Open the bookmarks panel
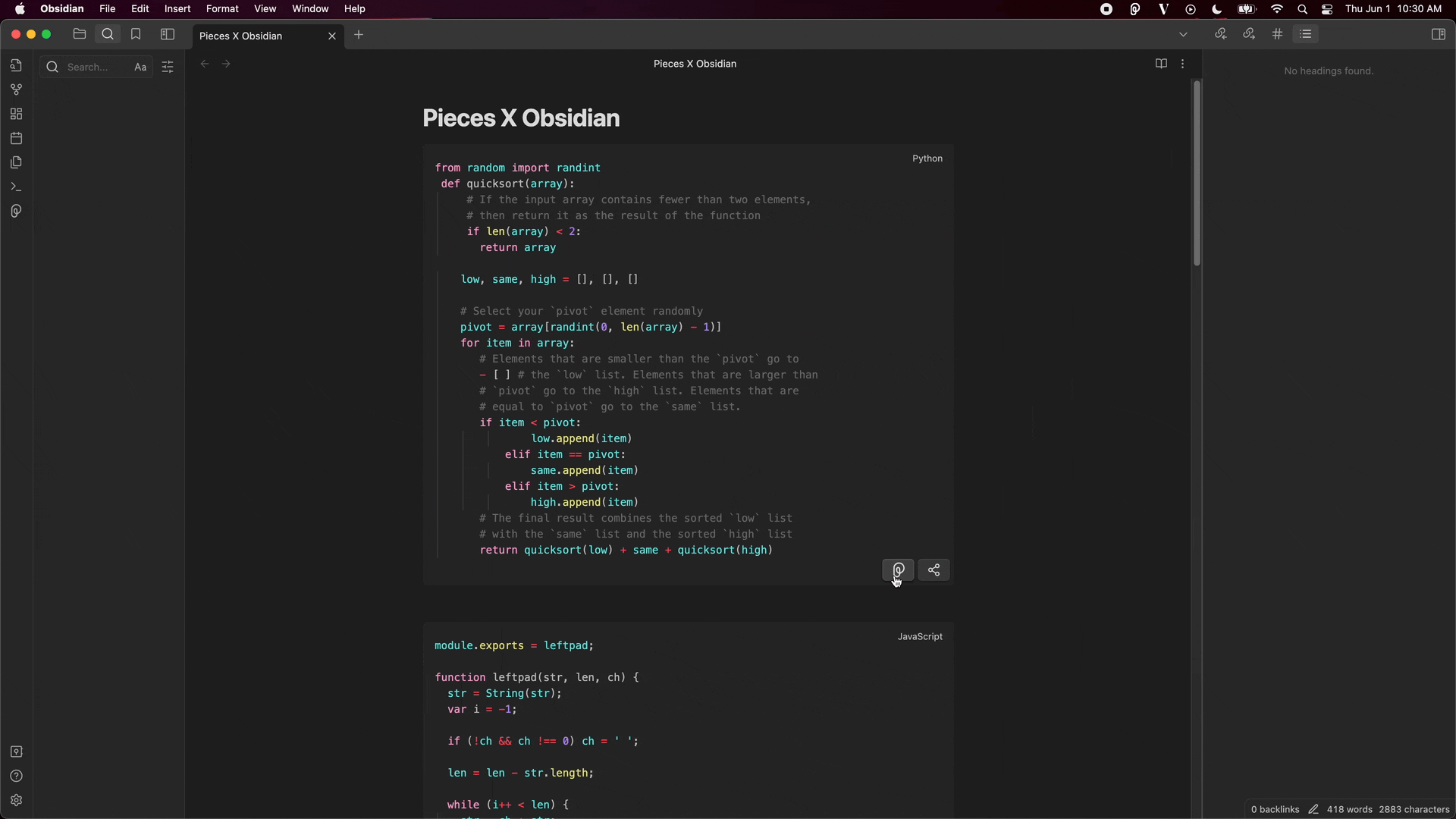Viewport: 1456px width, 819px height. coord(136,34)
